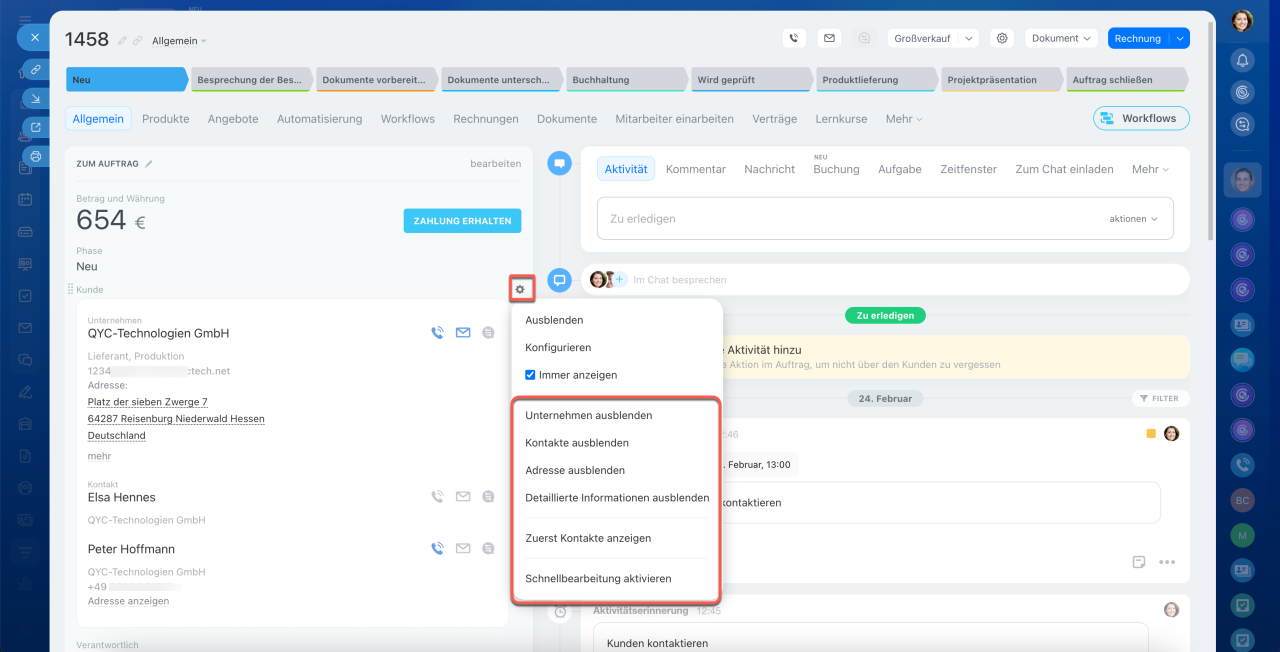Email QYC-Technologien GmbH via envelope icon
The height and width of the screenshot is (652, 1280).
tap(463, 333)
